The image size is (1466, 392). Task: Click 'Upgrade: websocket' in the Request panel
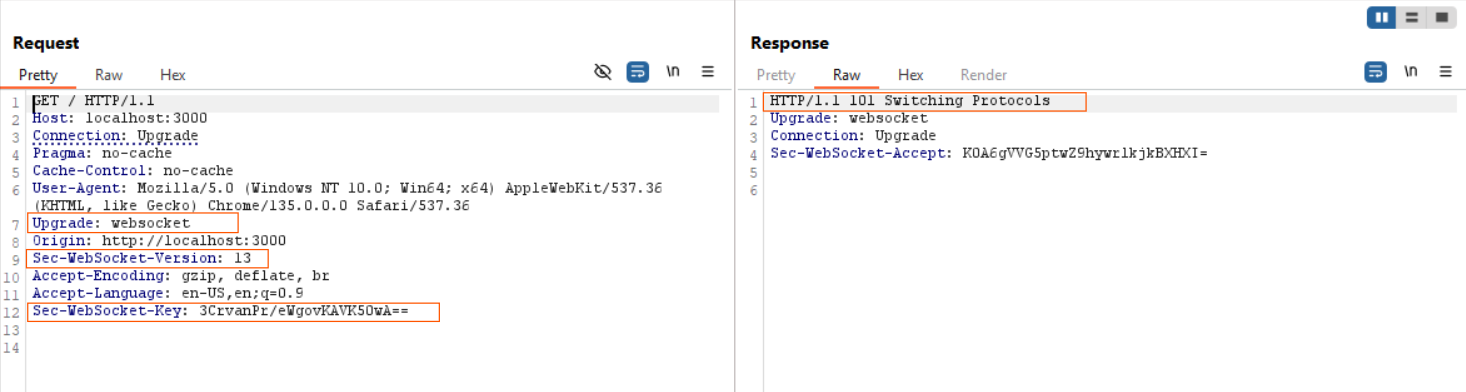(x=111, y=223)
